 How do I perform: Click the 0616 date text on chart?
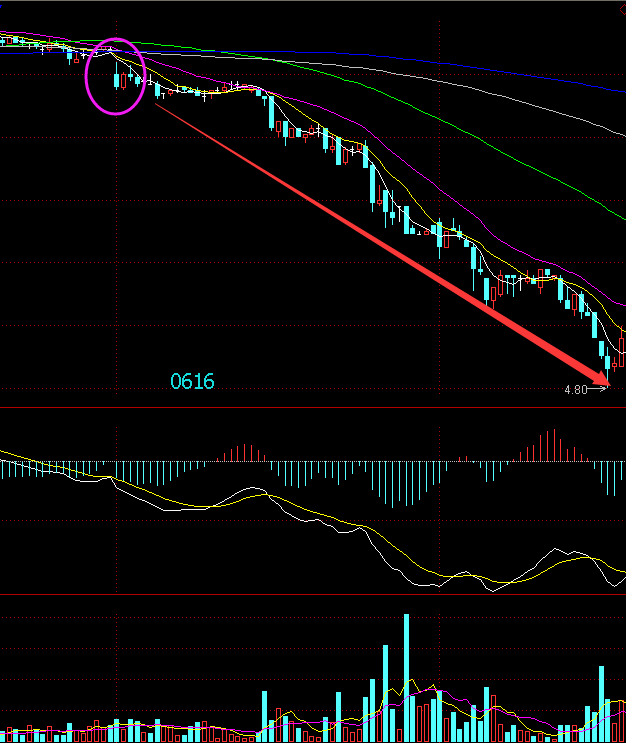(x=192, y=381)
